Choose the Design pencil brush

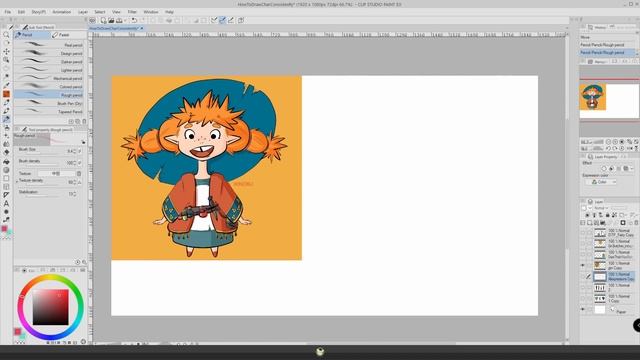click(49, 53)
